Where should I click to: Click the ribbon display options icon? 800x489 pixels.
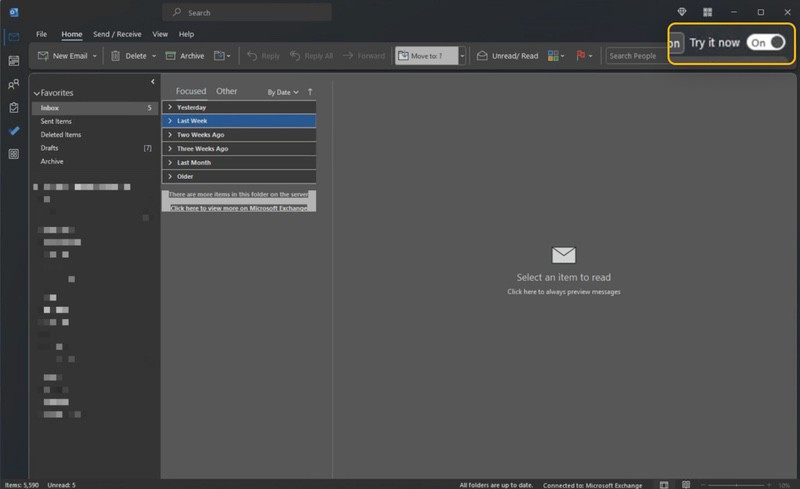[x=708, y=12]
